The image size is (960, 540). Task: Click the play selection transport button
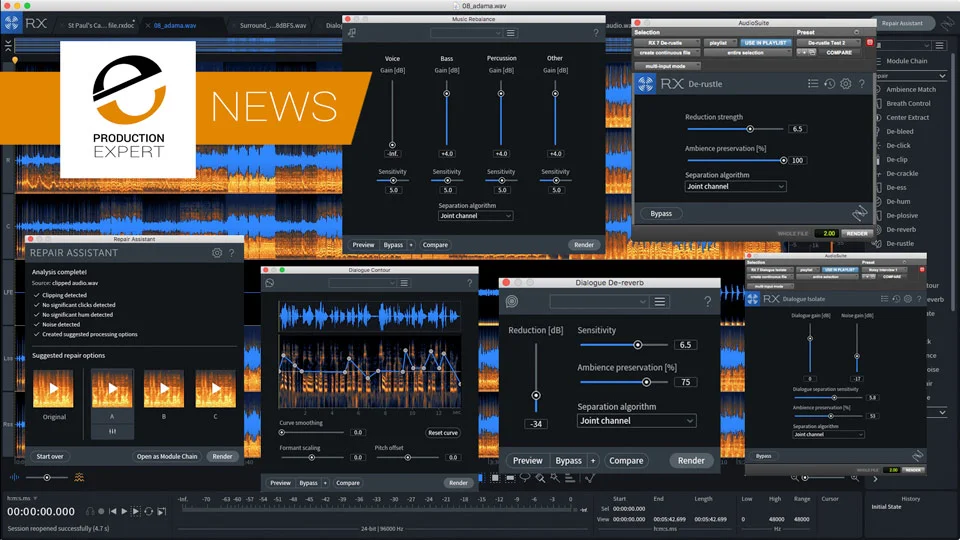coord(136,511)
